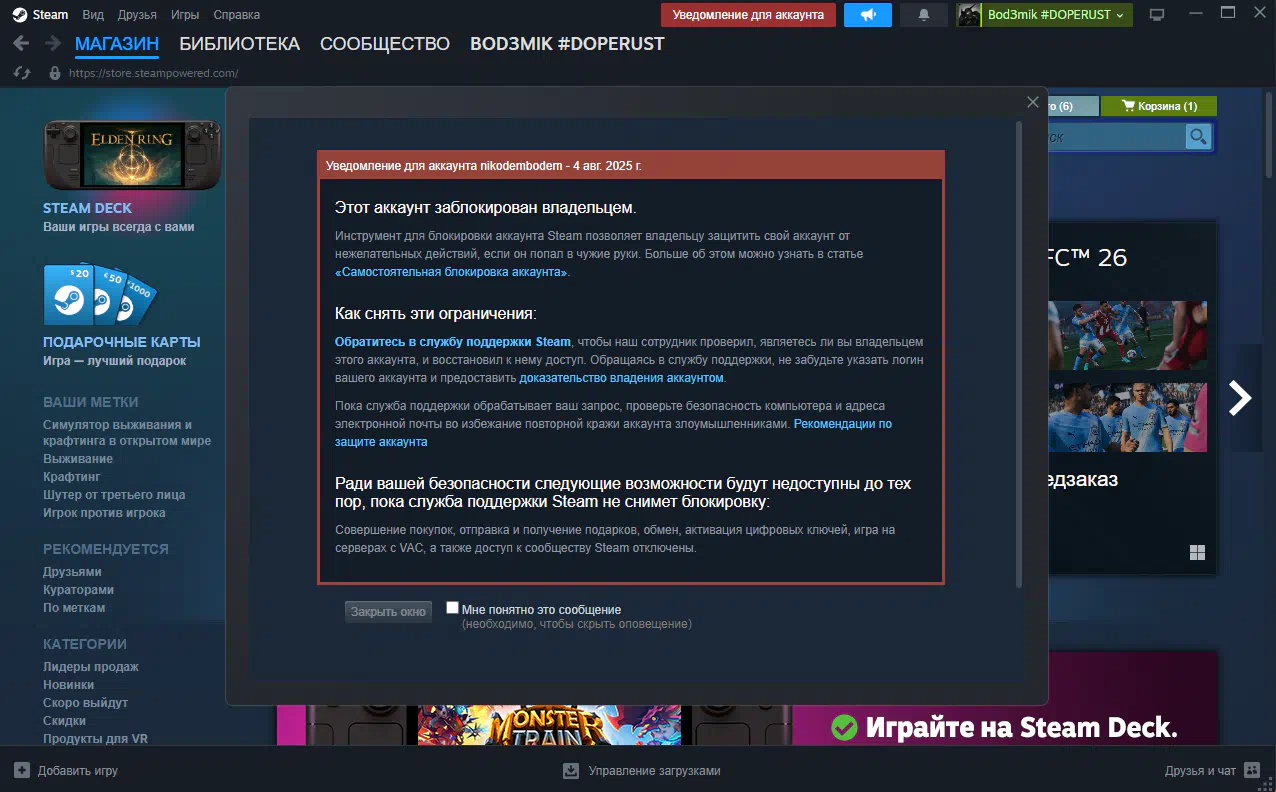Open recommendations by Кураторами
Image resolution: width=1276 pixels, height=792 pixels.
pyautogui.click(x=78, y=590)
